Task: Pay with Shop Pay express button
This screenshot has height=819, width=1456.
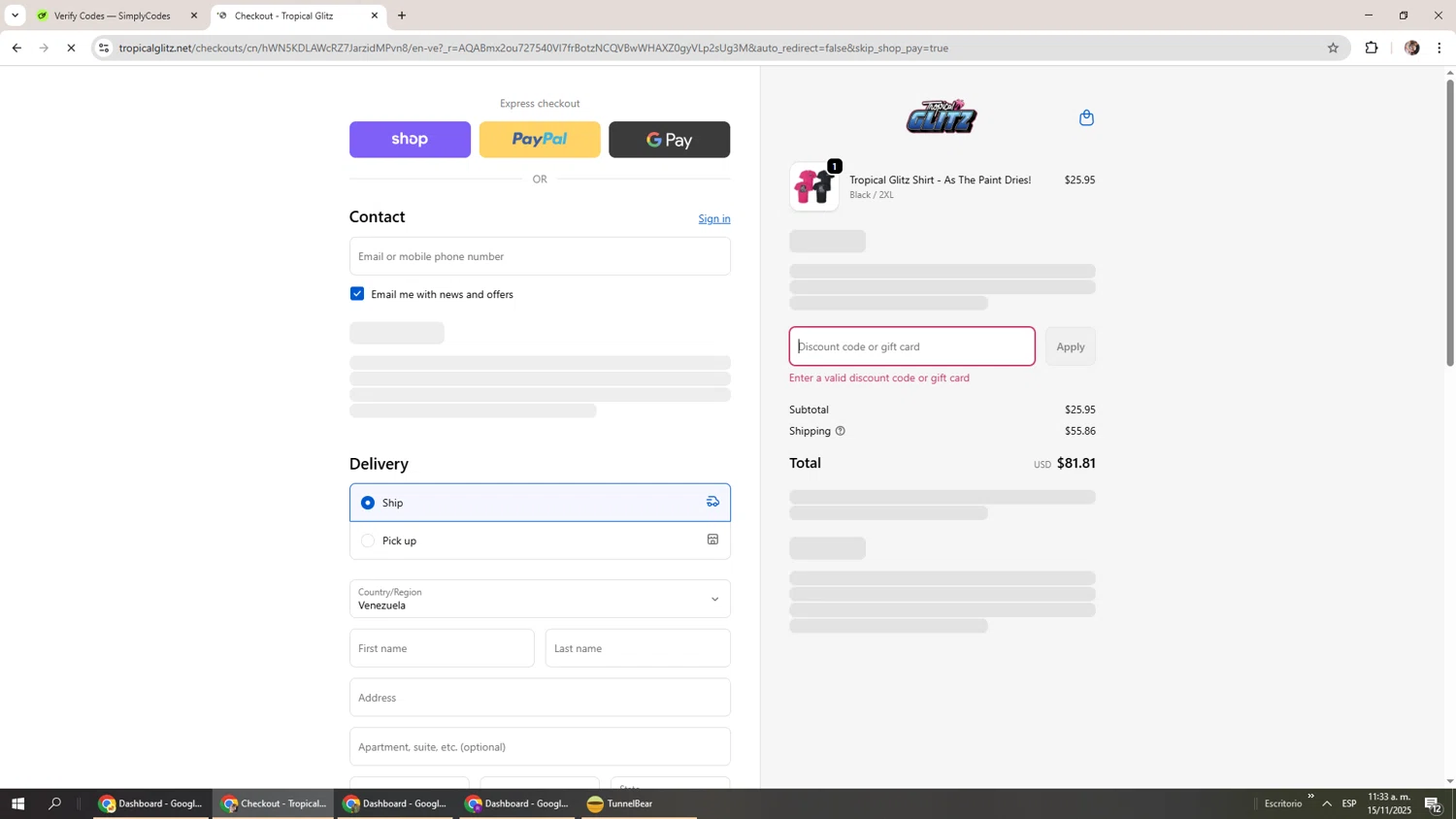Action: coord(410,140)
